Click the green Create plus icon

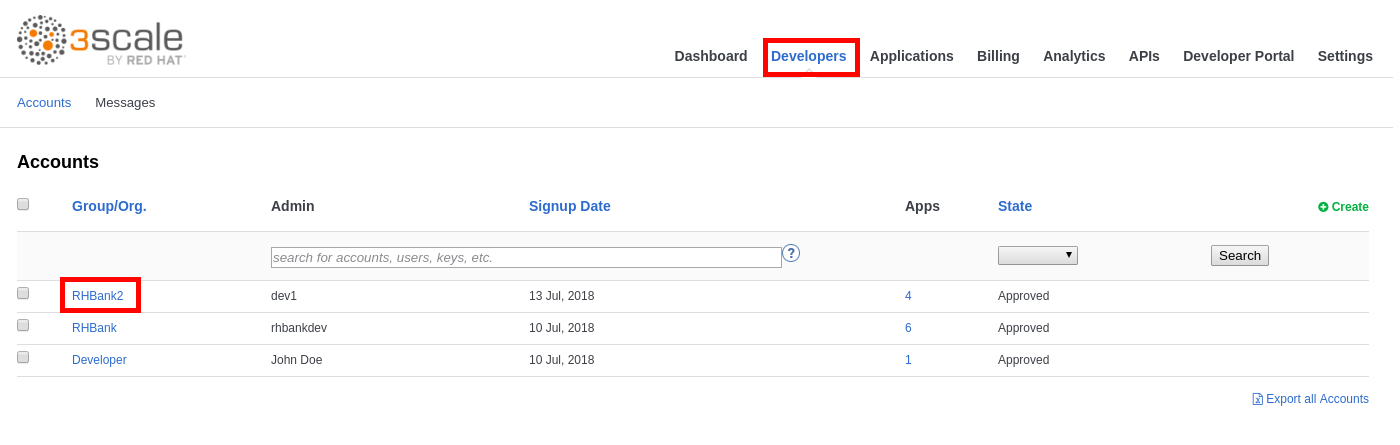point(1323,207)
